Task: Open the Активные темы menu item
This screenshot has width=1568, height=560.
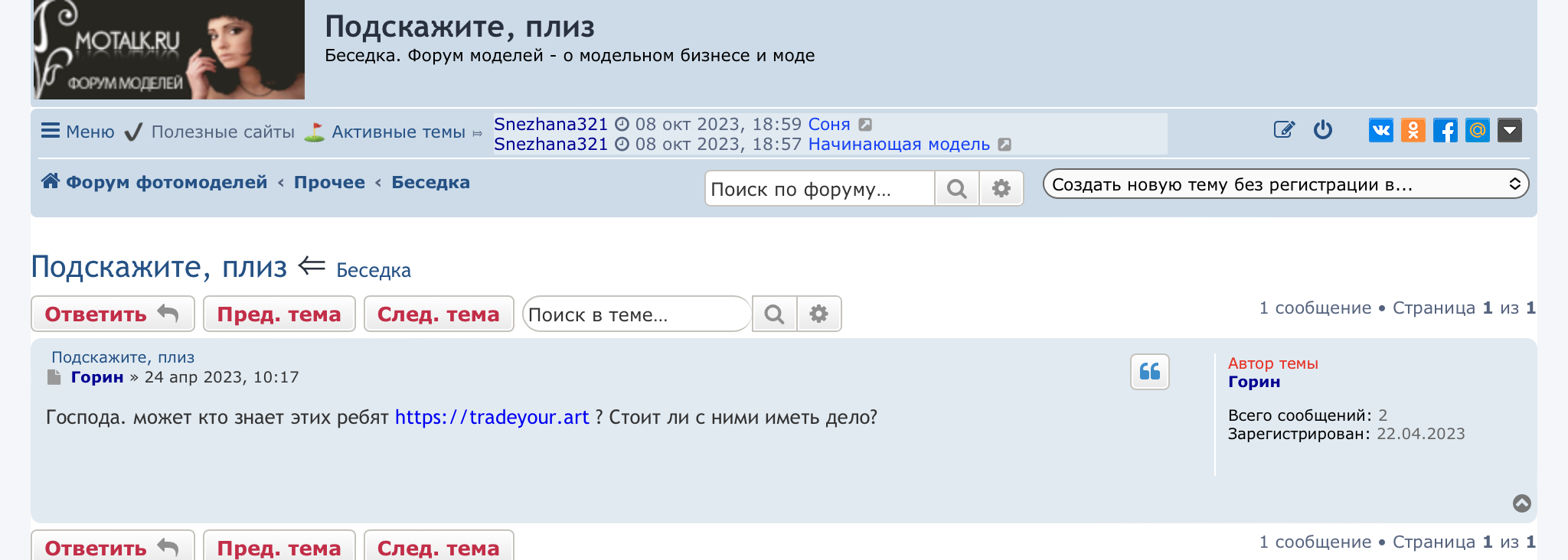Action: coord(397,132)
